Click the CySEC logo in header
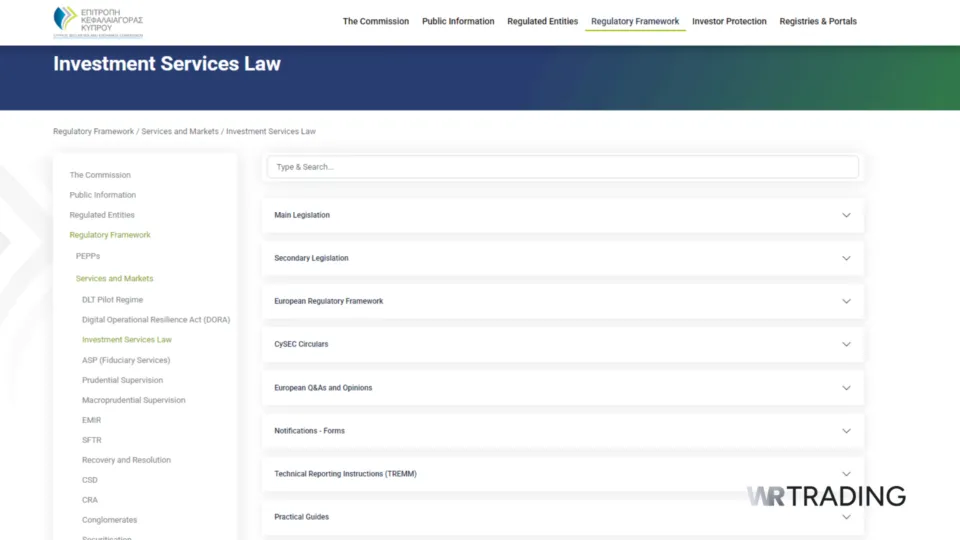Screen dimensions: 960x540 point(98,21)
